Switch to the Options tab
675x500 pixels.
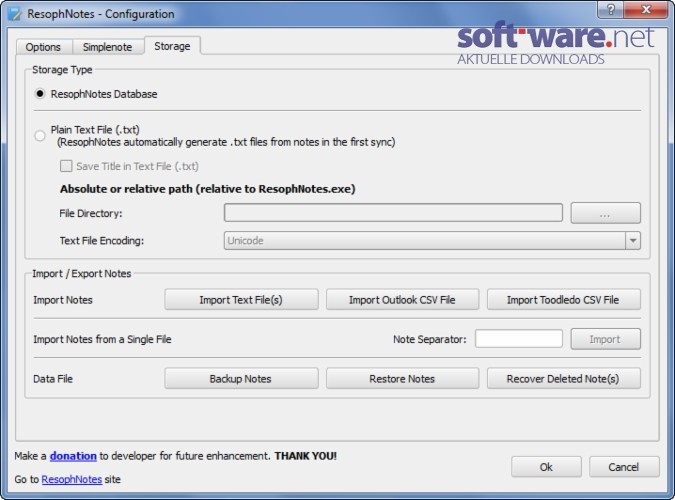pyautogui.click(x=43, y=47)
